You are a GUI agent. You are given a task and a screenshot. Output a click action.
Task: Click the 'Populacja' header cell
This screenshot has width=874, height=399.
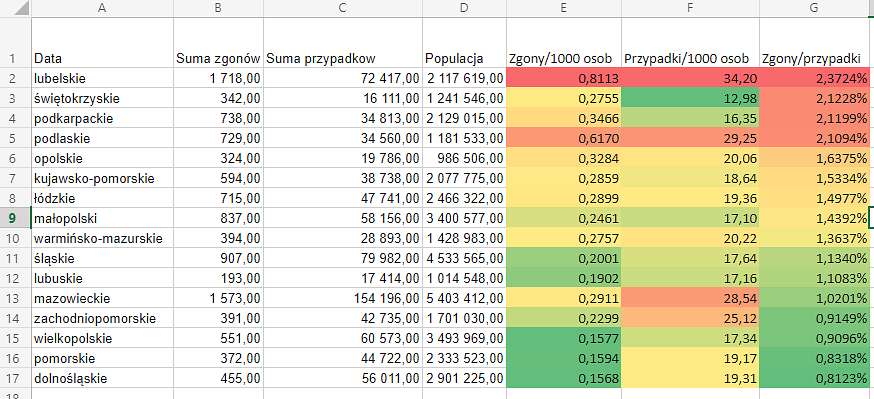pyautogui.click(x=464, y=43)
